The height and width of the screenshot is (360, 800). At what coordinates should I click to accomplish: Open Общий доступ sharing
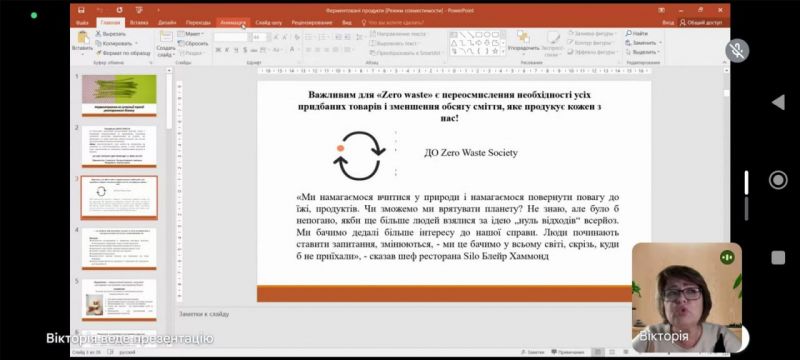702,22
